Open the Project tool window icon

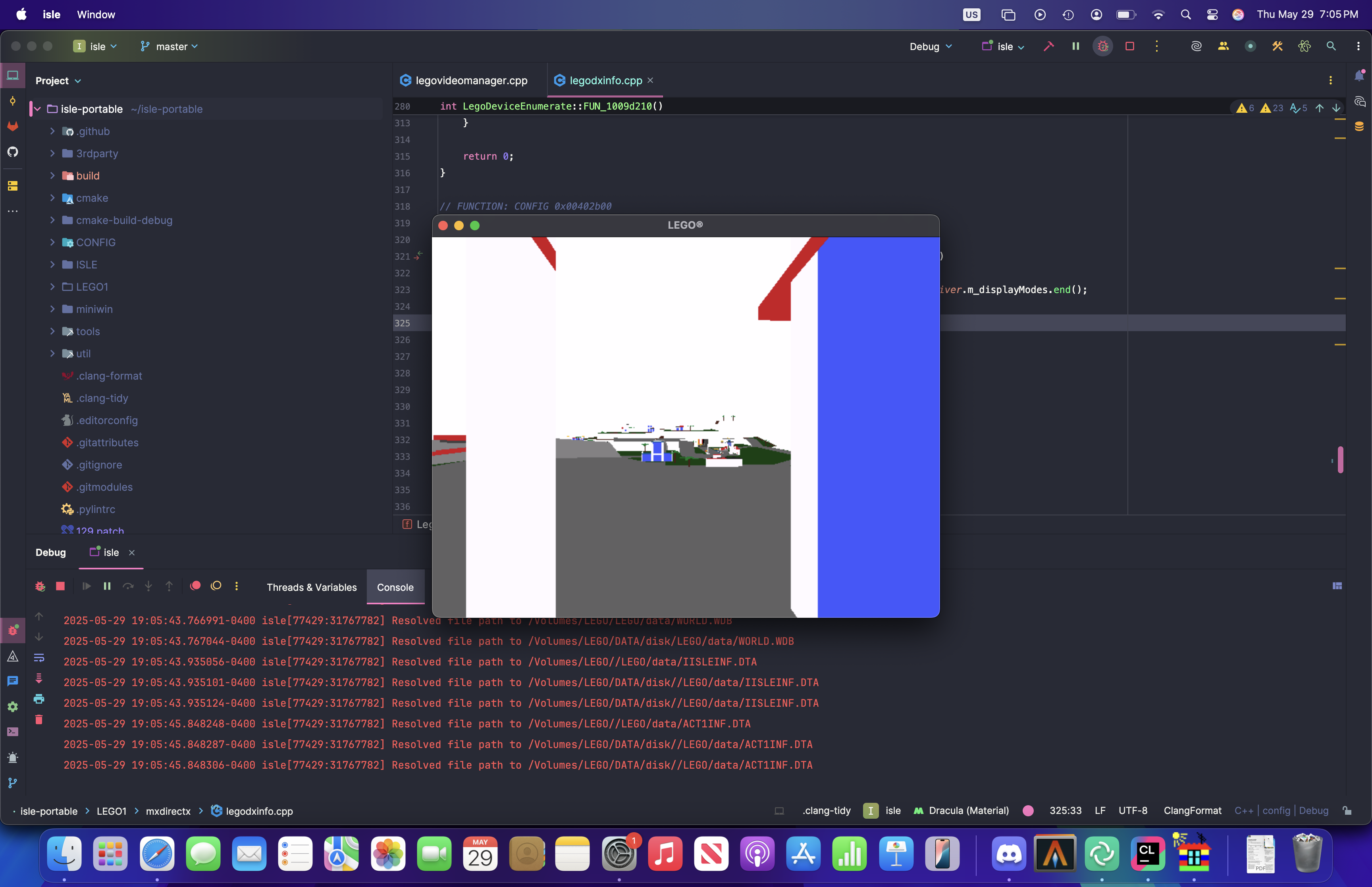pyautogui.click(x=13, y=75)
